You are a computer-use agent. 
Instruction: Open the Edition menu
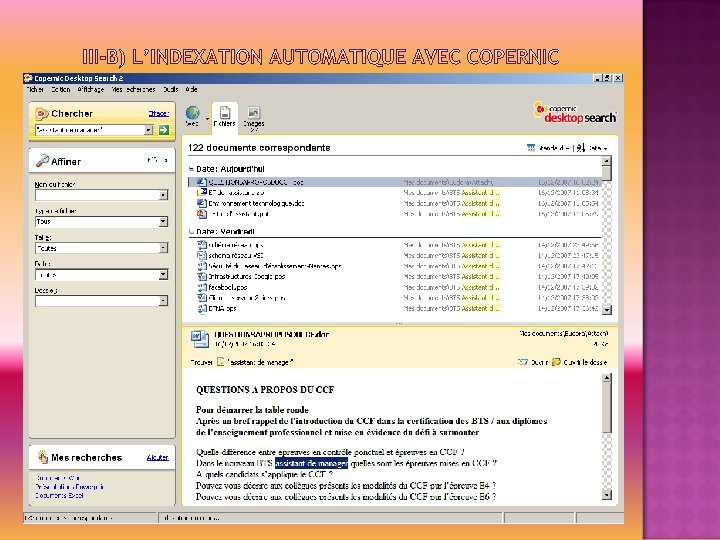point(61,90)
